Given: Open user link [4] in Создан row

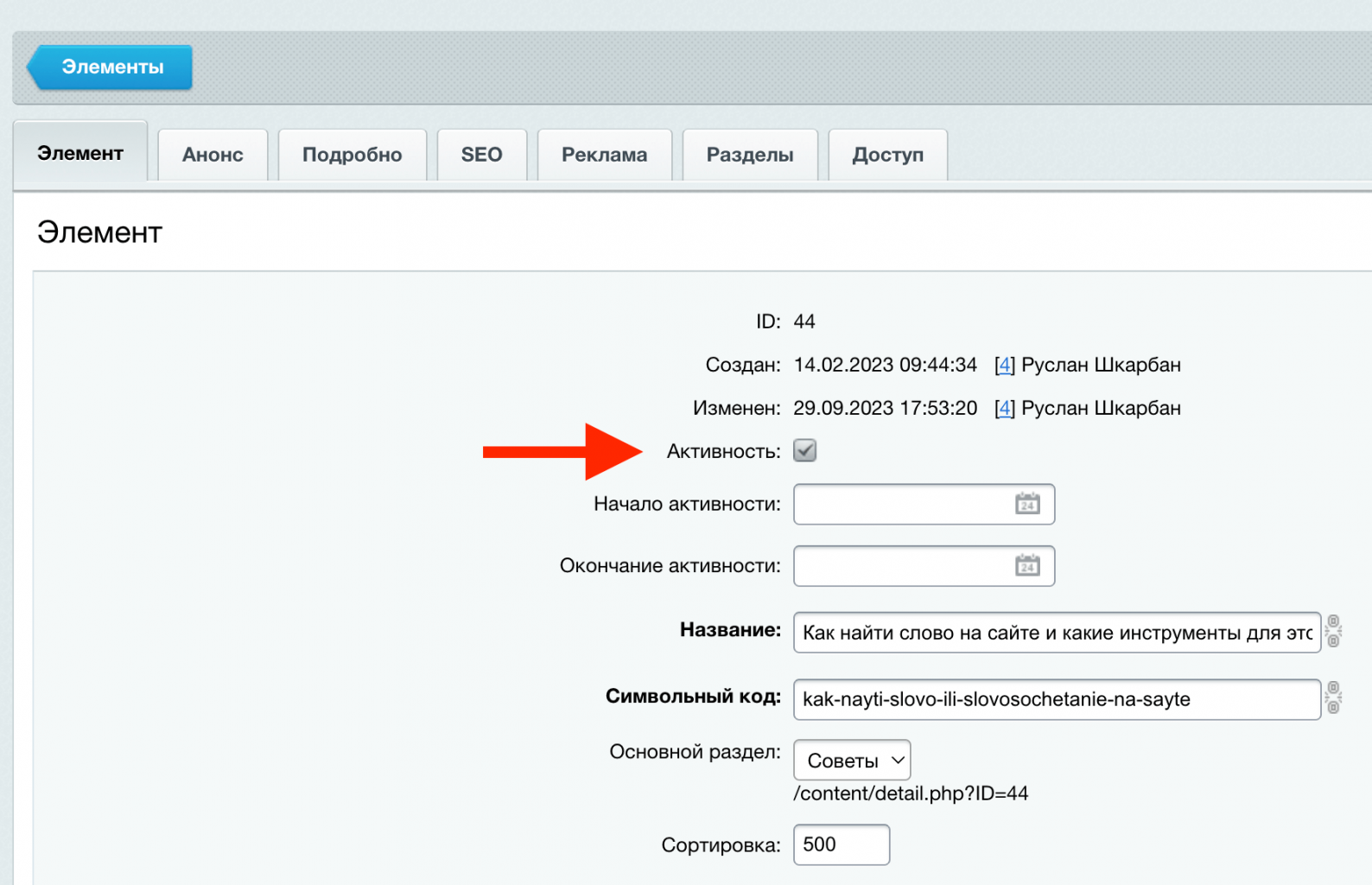Looking at the screenshot, I should pyautogui.click(x=1005, y=365).
